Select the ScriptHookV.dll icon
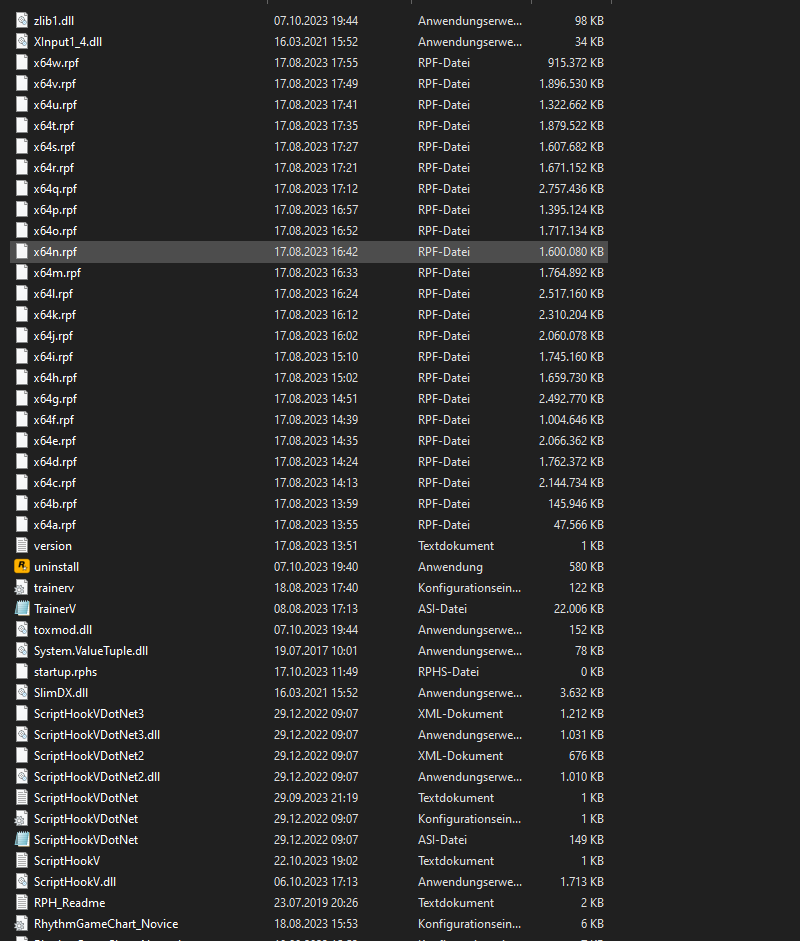This screenshot has width=800, height=941. click(x=22, y=882)
